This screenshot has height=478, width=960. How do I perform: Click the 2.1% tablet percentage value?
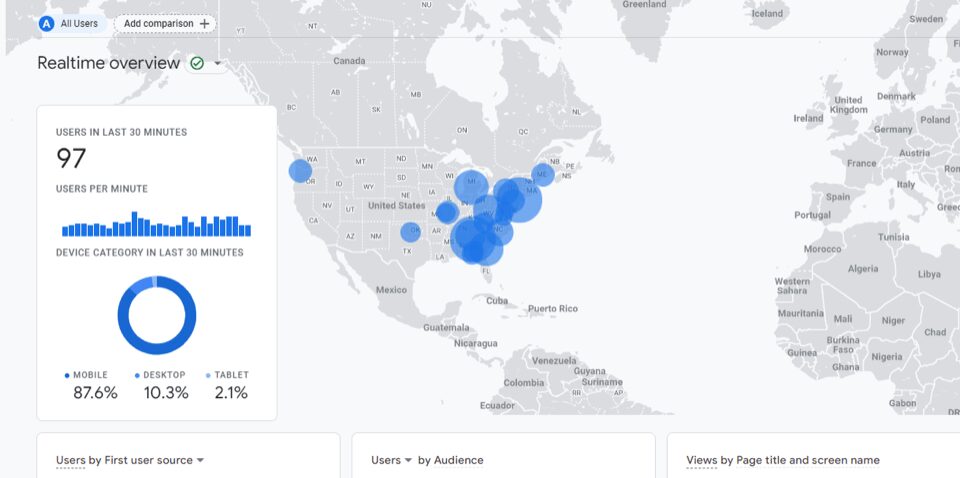[x=231, y=393]
